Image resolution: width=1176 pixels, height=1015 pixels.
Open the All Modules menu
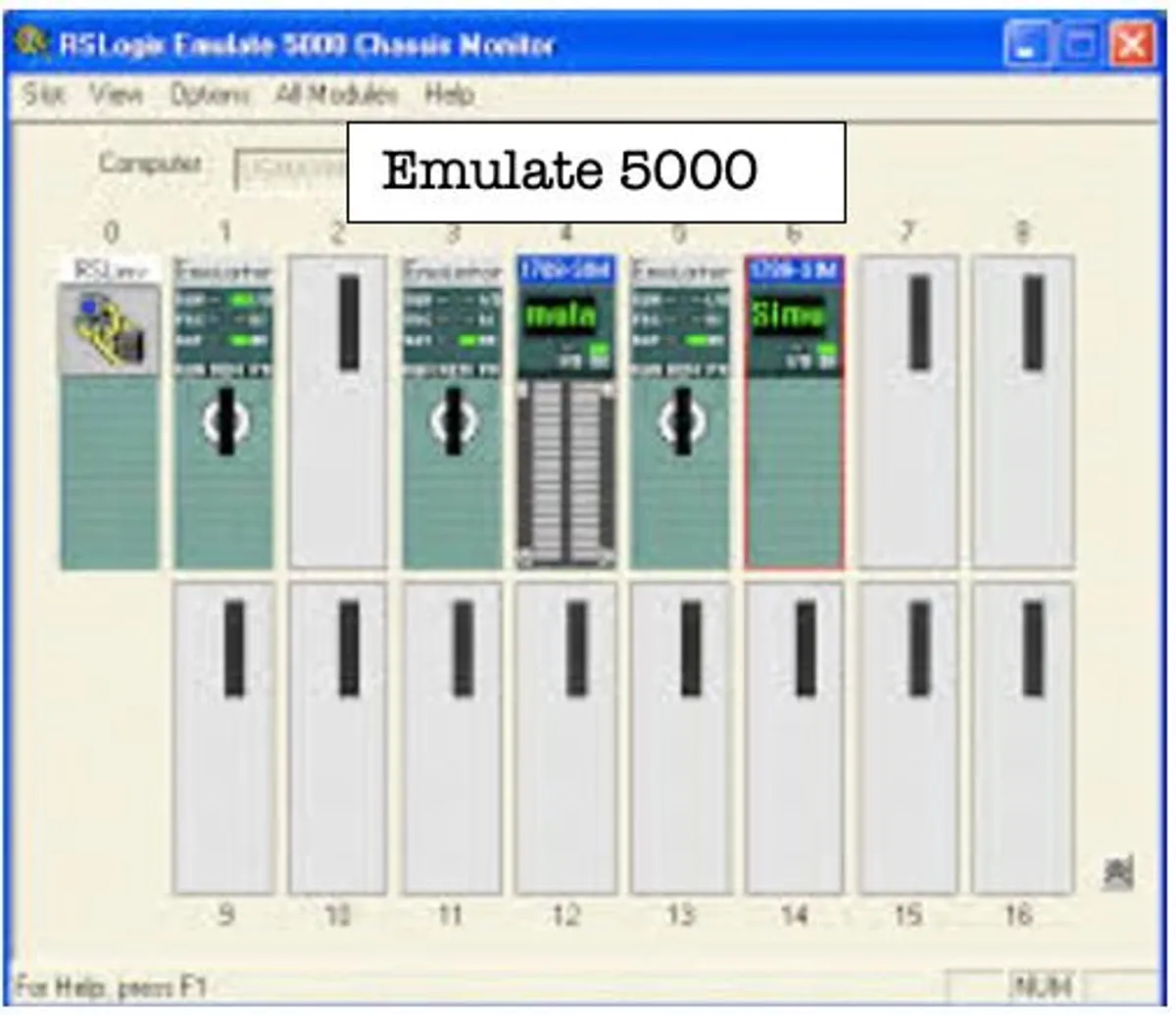336,95
